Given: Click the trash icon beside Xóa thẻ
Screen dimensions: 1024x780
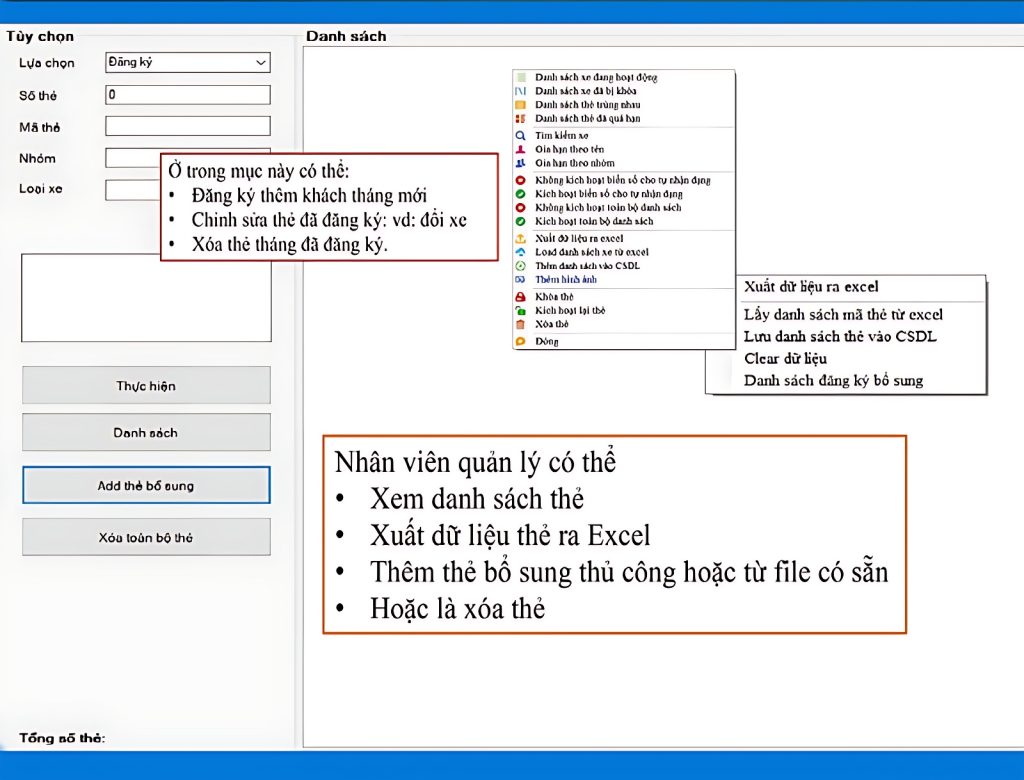Looking at the screenshot, I should pos(520,325).
